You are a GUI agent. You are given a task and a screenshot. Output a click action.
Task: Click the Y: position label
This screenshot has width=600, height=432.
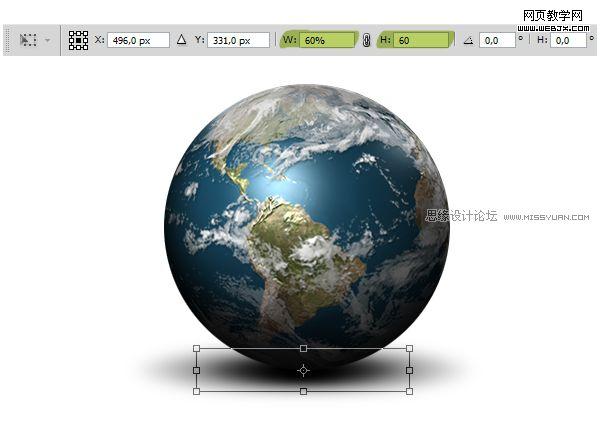click(x=199, y=40)
